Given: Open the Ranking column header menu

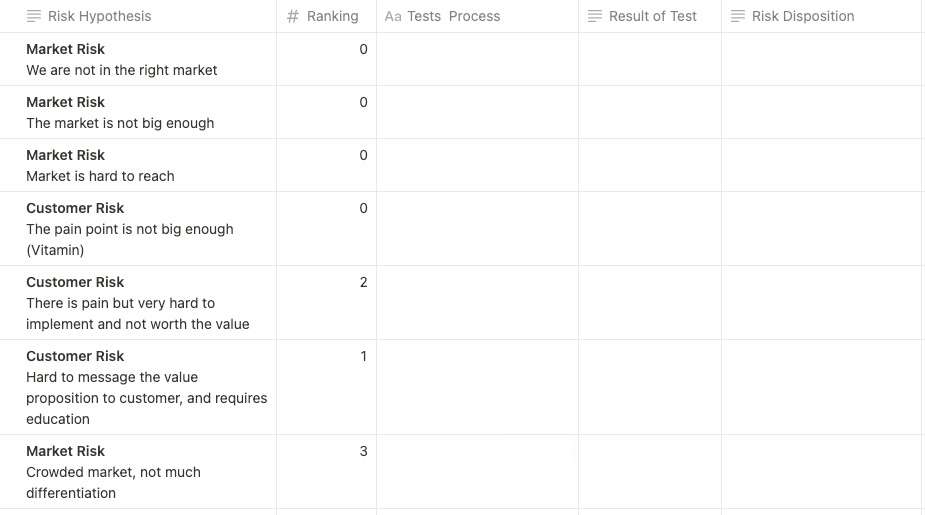Looking at the screenshot, I should (332, 16).
